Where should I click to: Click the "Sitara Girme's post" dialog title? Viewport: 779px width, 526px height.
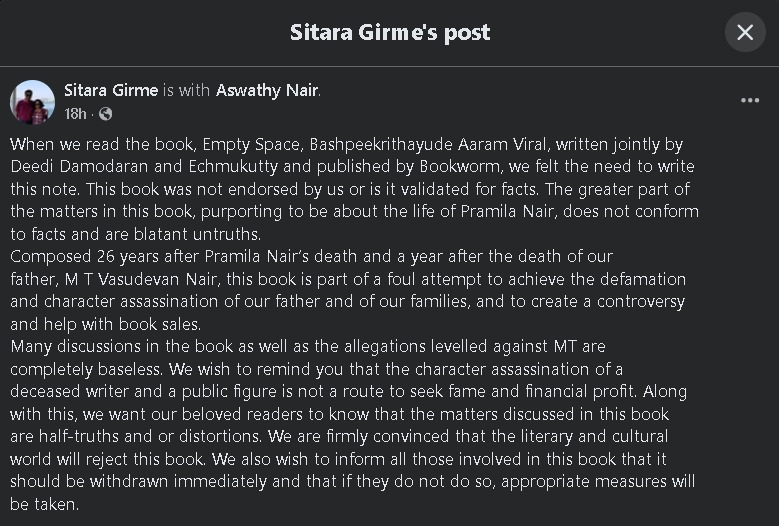point(390,32)
